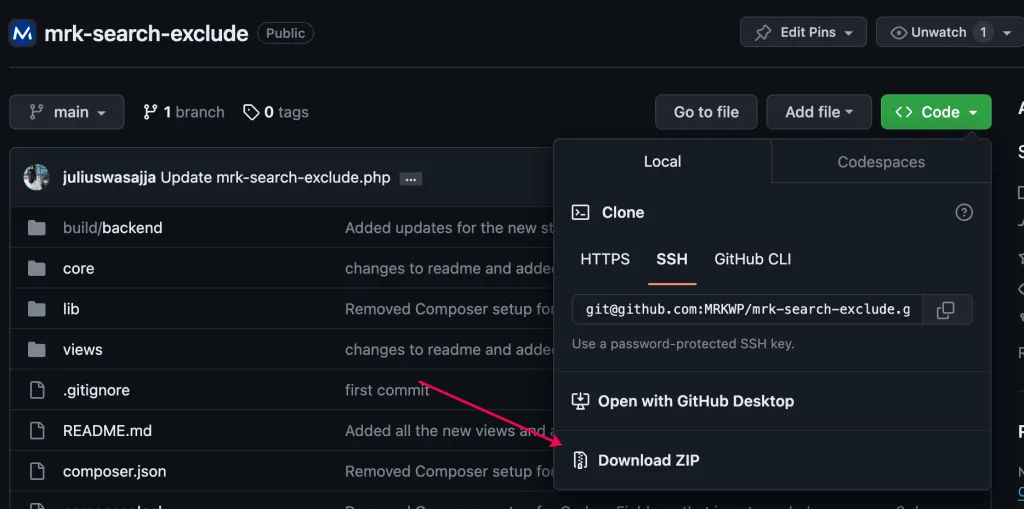The width and height of the screenshot is (1024, 509).
Task: Click the SSH clone URL field
Action: (x=748, y=310)
